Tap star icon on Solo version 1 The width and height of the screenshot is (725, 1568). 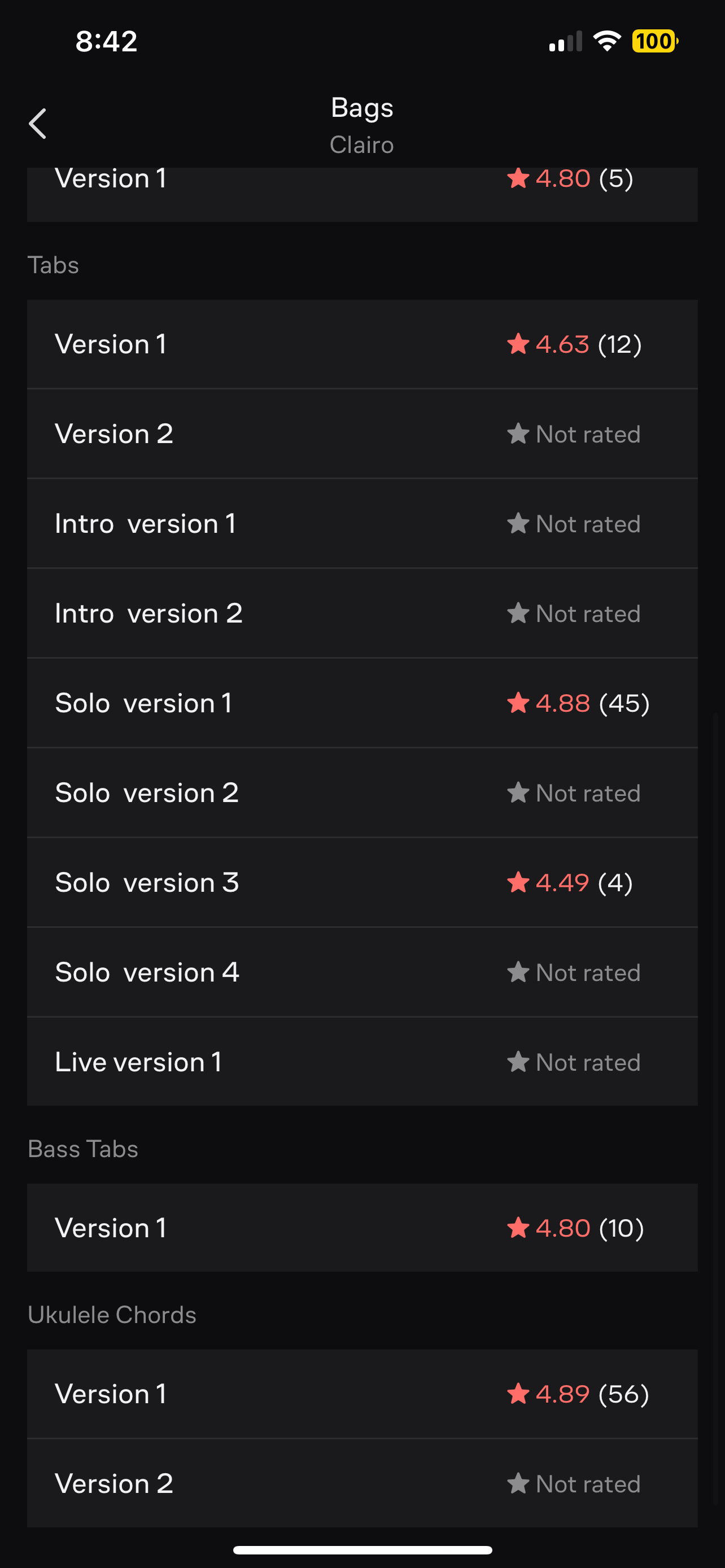[x=518, y=702]
